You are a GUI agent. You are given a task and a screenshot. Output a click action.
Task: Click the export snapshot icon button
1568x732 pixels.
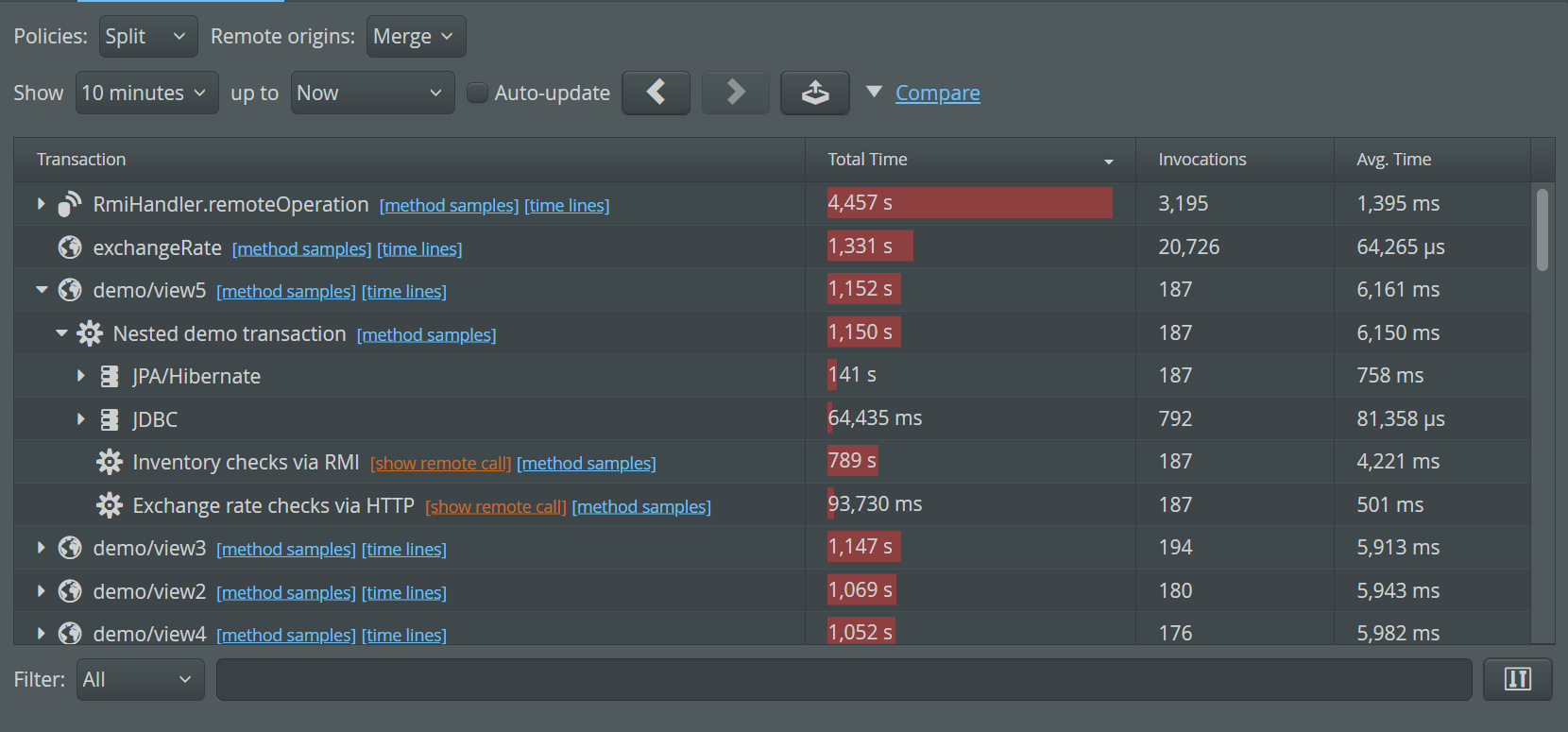click(x=814, y=93)
